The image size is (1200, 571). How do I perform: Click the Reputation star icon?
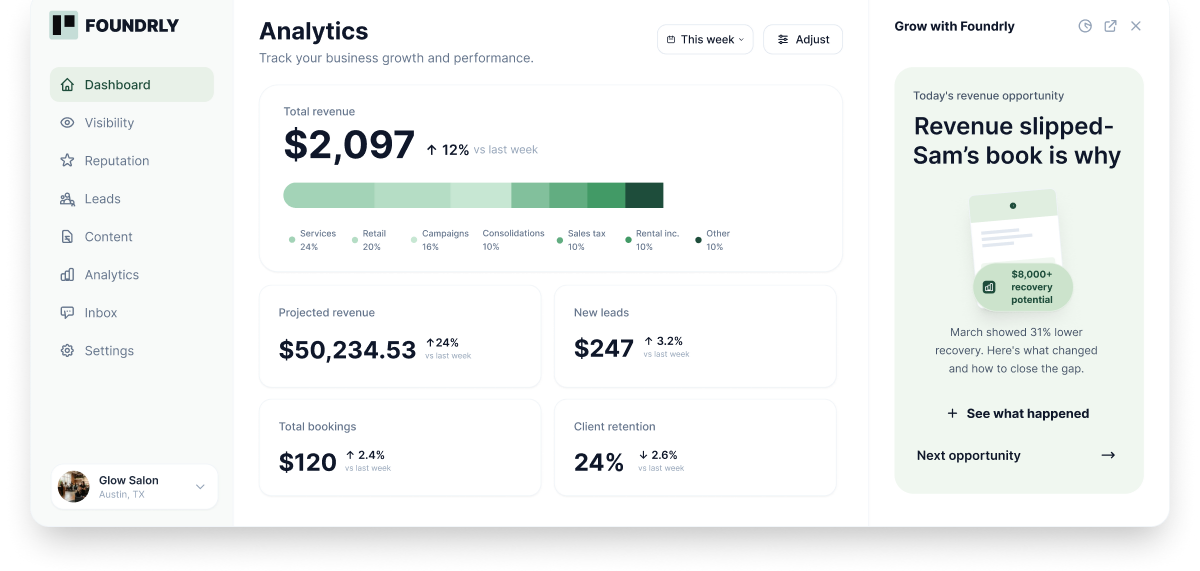[67, 161]
